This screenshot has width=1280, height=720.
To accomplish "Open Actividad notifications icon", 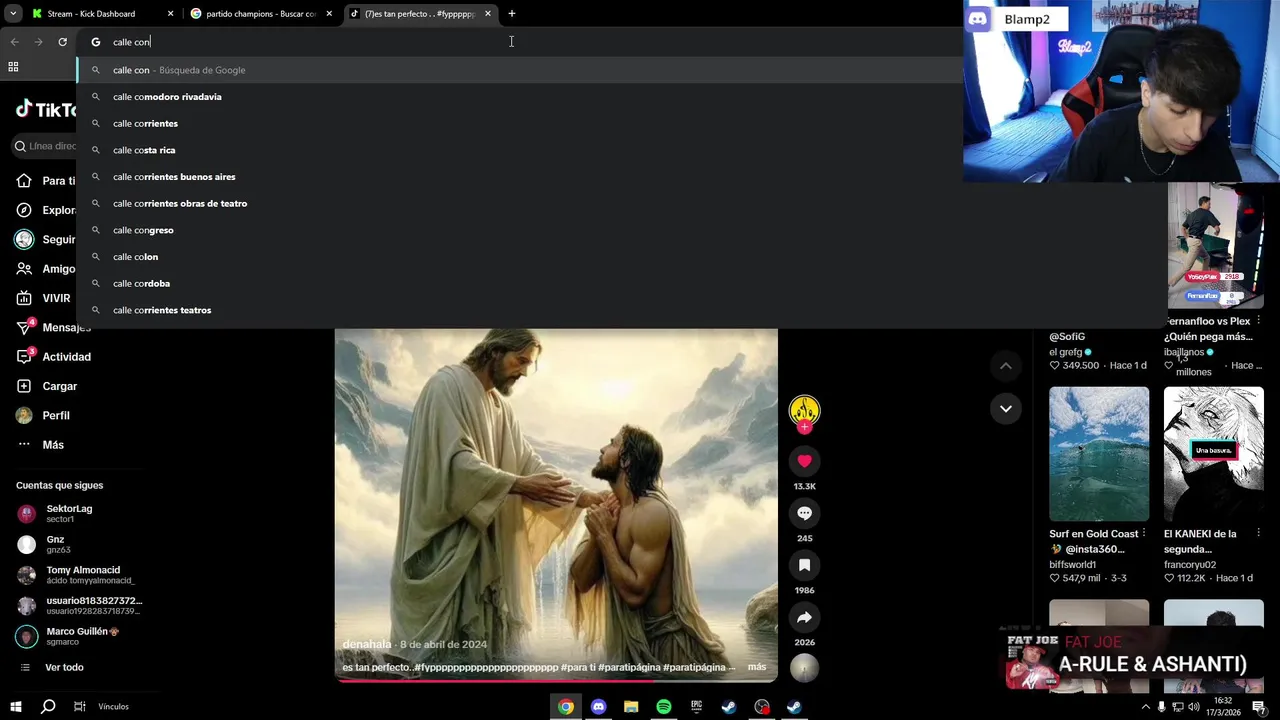I will [24, 356].
